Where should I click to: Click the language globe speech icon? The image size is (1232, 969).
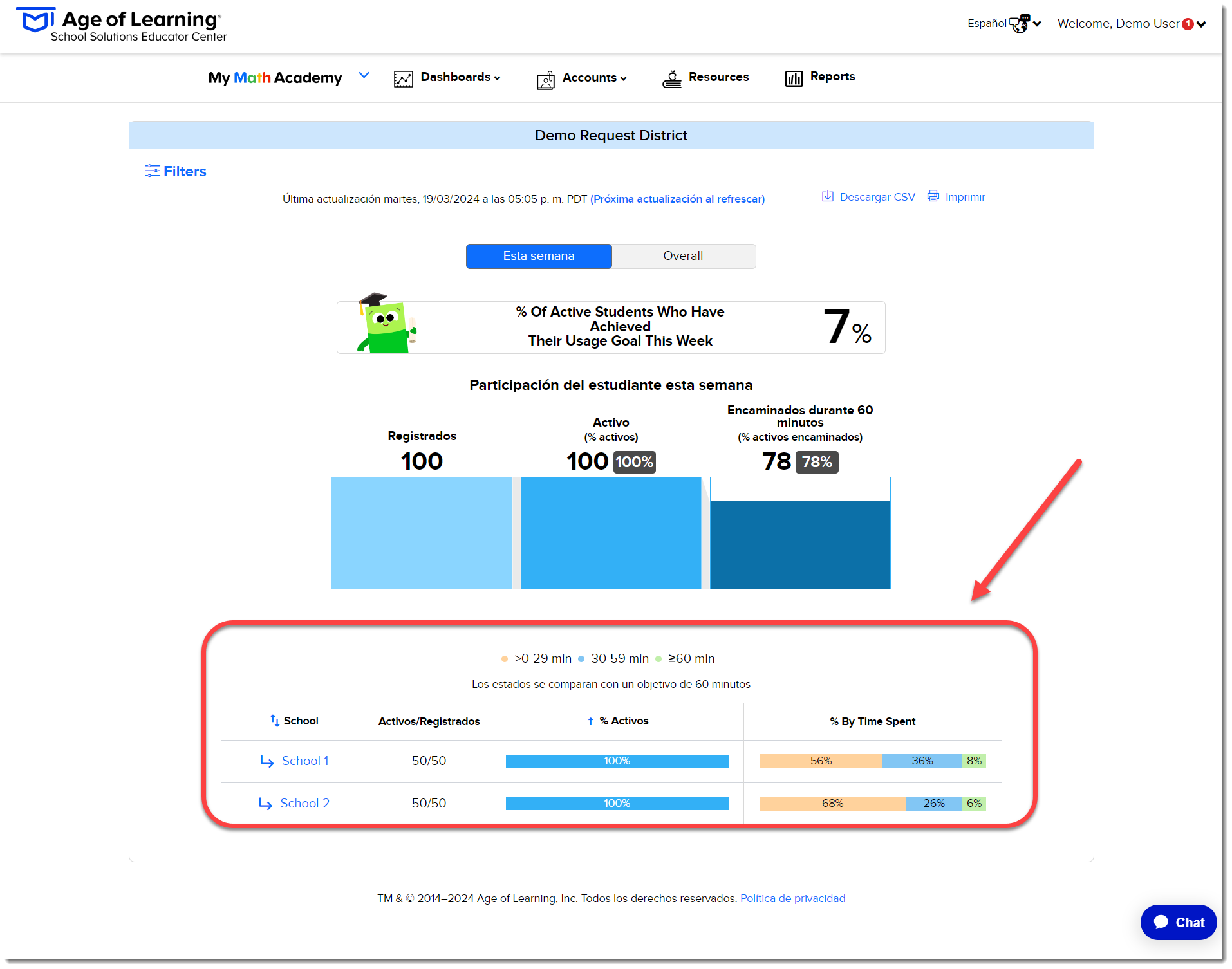pos(1020,24)
